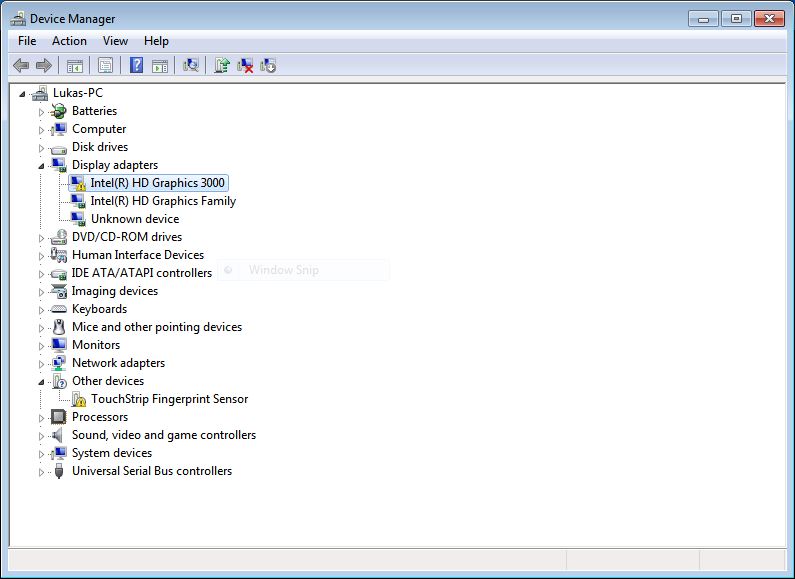Minimize the Device Manager window
The height and width of the screenshot is (579, 795).
(x=703, y=19)
